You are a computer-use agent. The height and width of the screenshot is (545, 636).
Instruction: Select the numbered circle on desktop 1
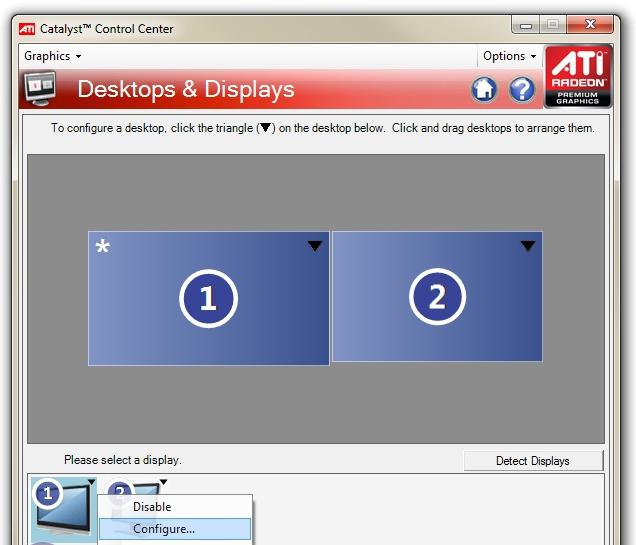point(208,298)
